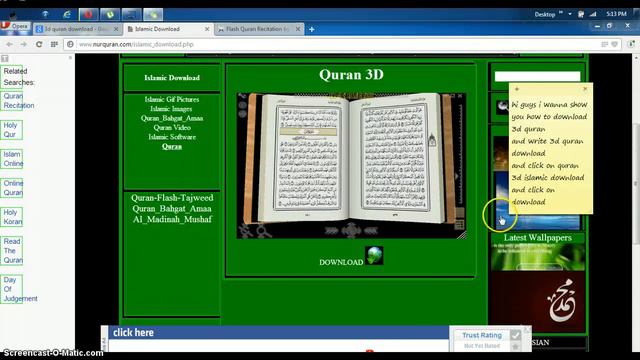The height and width of the screenshot is (360, 640).
Task: Click the Day Of Judgement related search
Action: (x=20, y=289)
